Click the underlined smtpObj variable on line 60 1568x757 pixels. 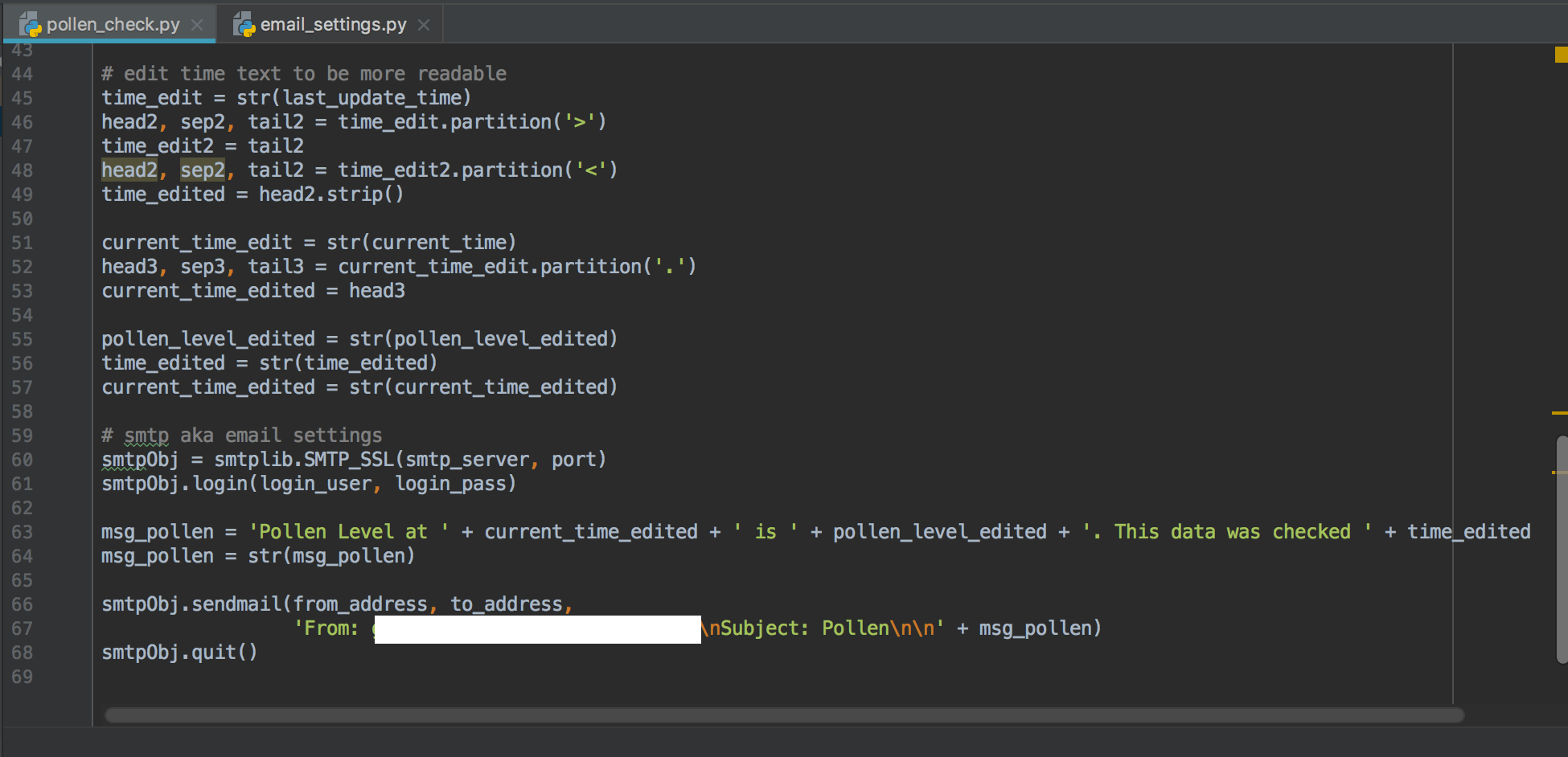point(140,460)
